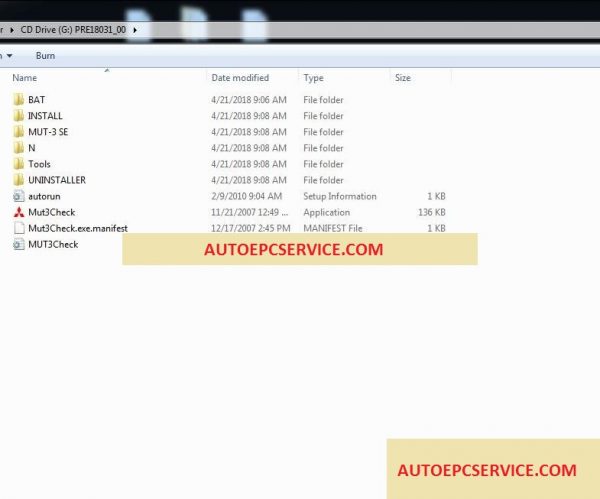The height and width of the screenshot is (499, 600).
Task: Sort by the Date modified column header
Action: (x=240, y=78)
